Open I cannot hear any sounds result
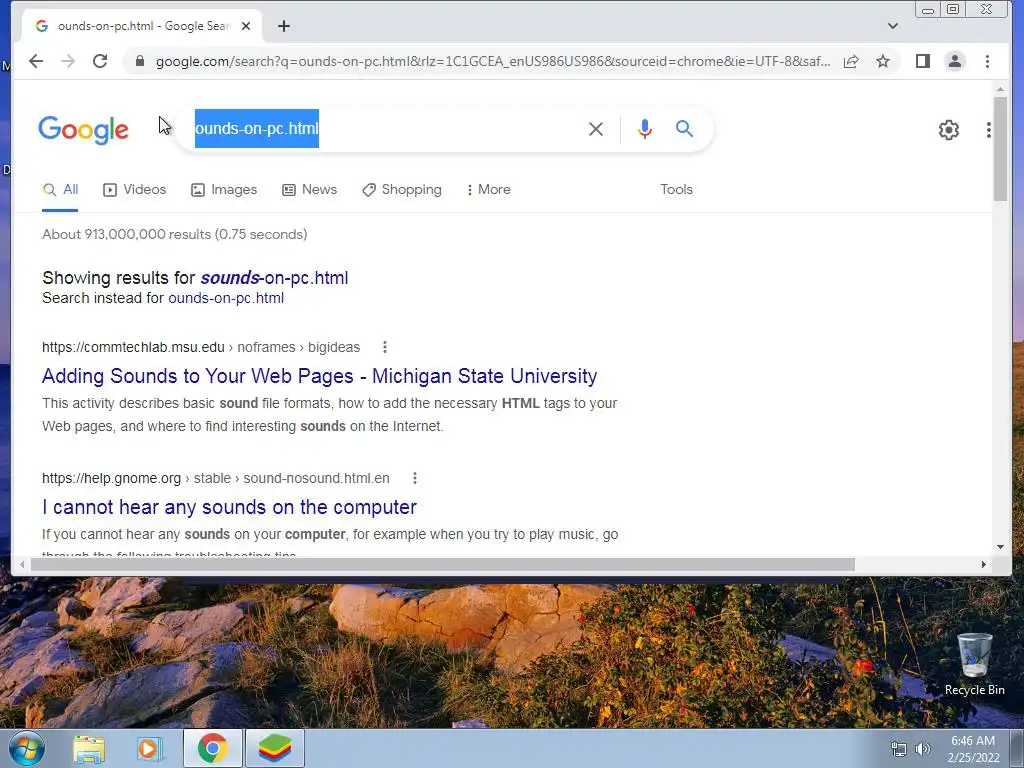This screenshot has width=1024, height=768. tap(229, 507)
